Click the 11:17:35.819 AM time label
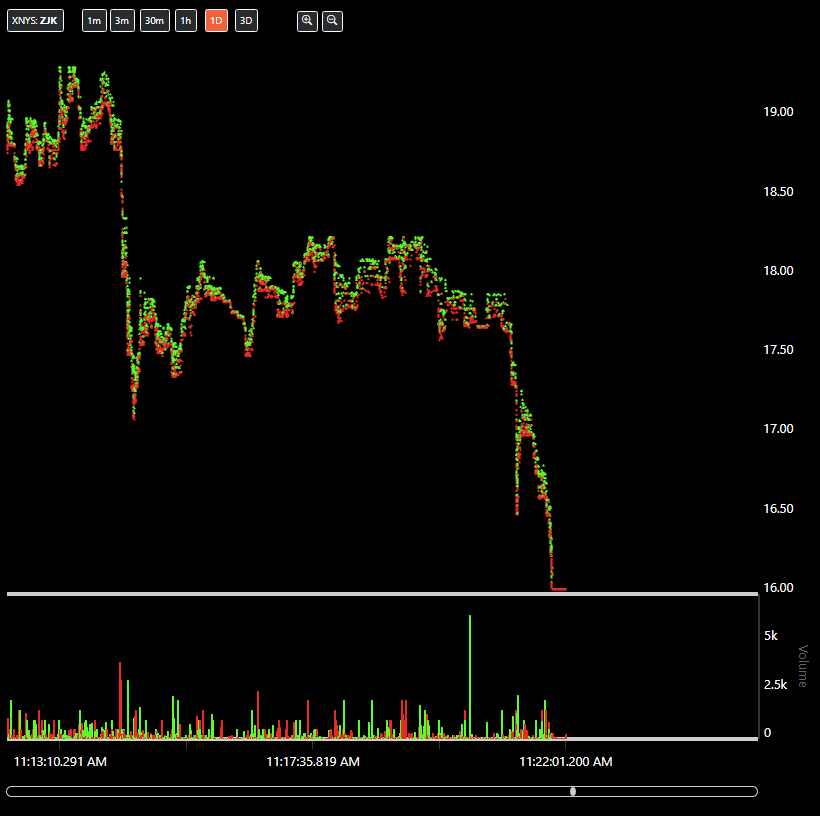Image resolution: width=820 pixels, height=816 pixels. (x=313, y=762)
